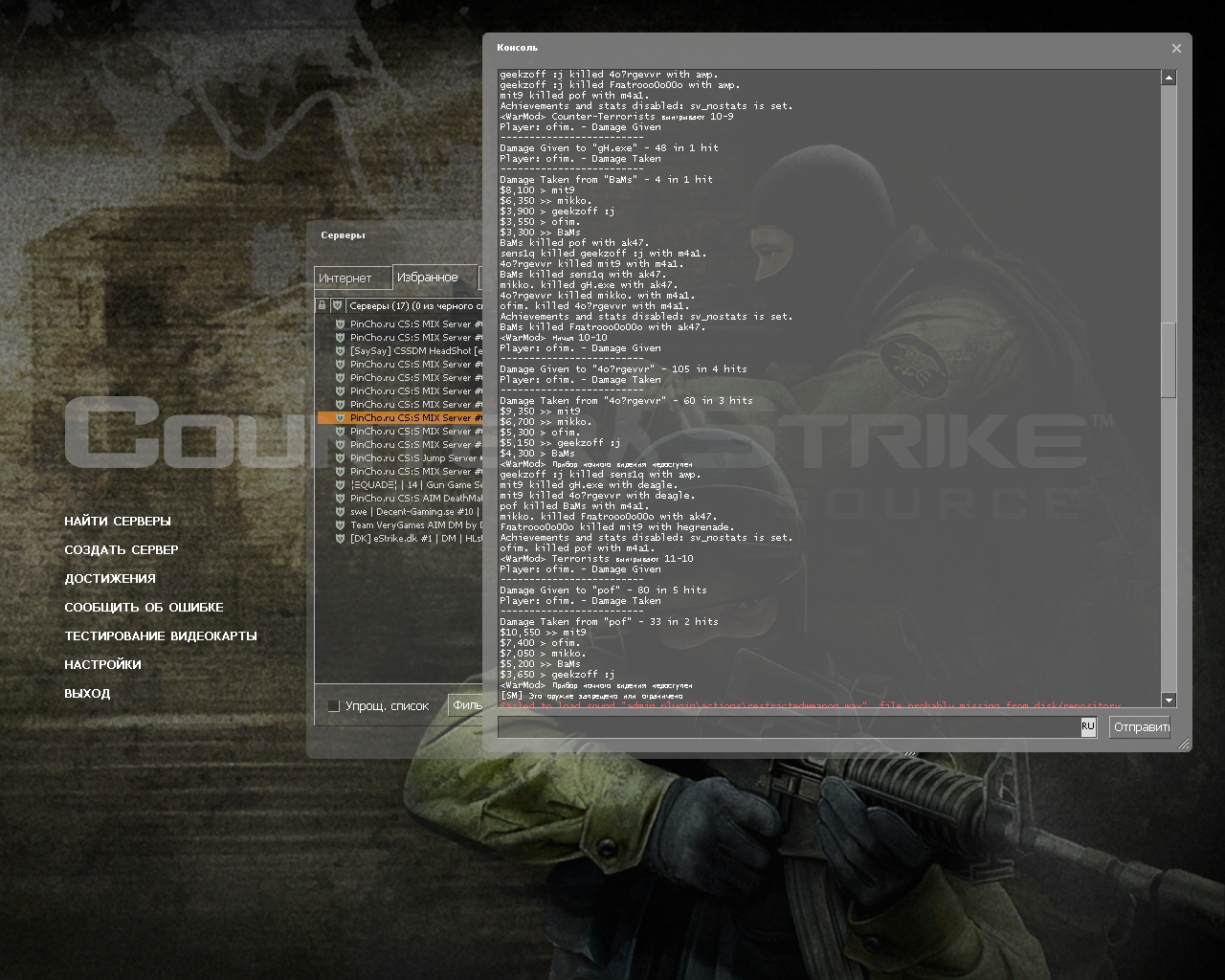Viewport: 1225px width, 980px height.
Task: Select the EQUADE 14 Gun Game server row
Action: click(400, 485)
